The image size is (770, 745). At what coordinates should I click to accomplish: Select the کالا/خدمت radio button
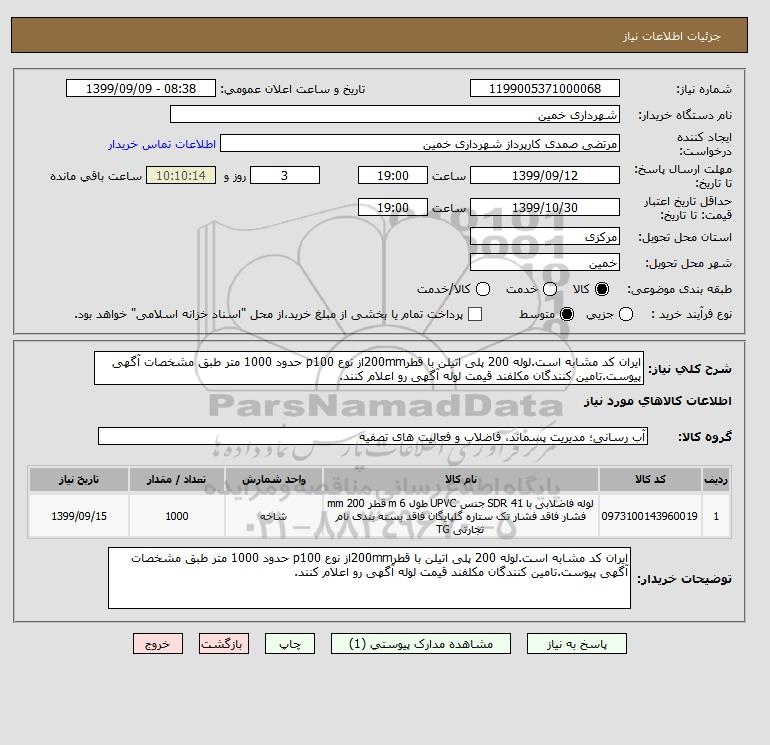pos(483,289)
